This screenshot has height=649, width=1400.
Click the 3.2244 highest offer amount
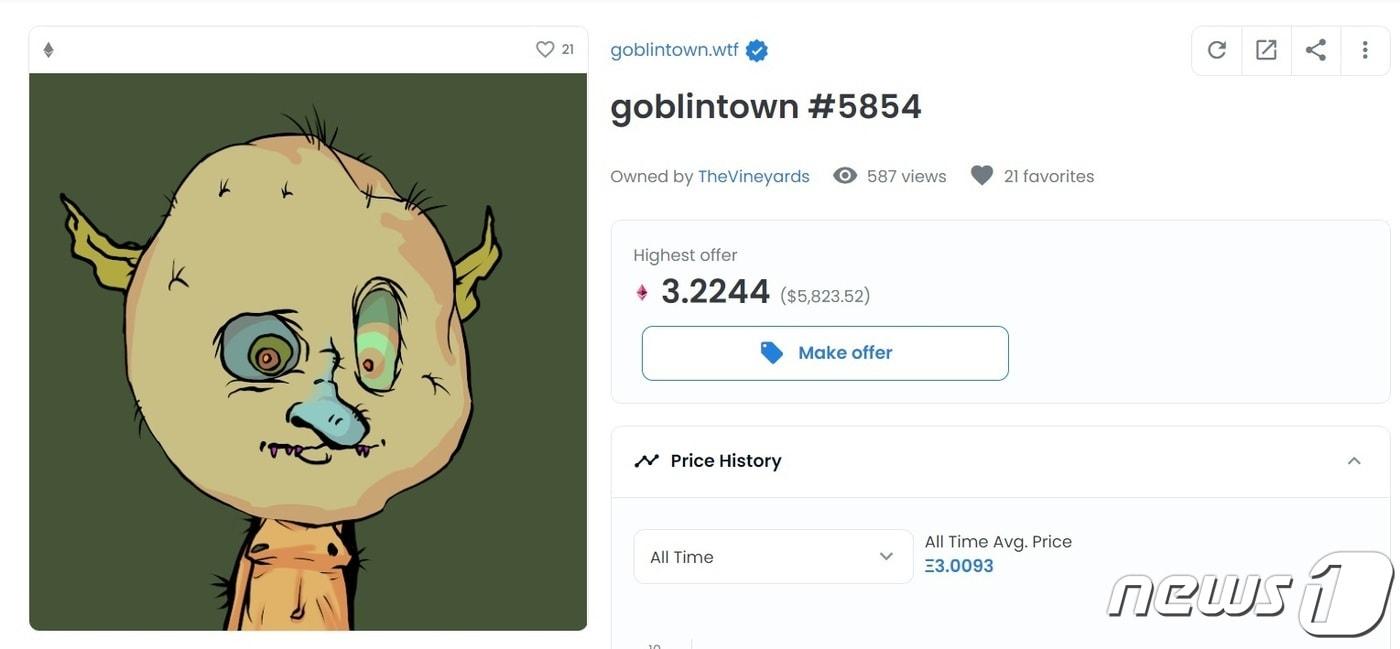click(715, 292)
